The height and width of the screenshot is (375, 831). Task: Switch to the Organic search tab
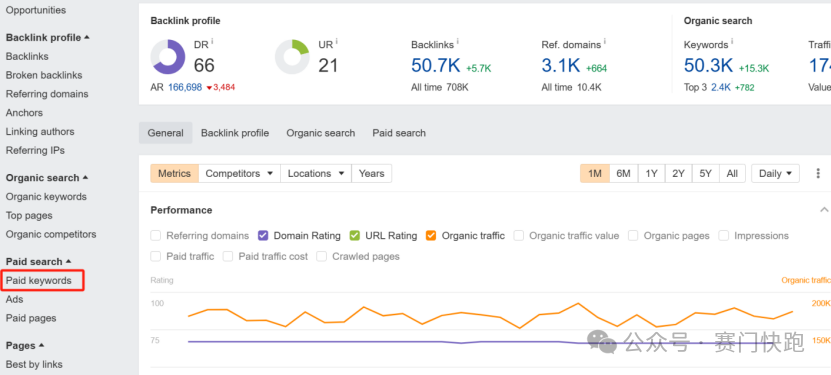(321, 133)
